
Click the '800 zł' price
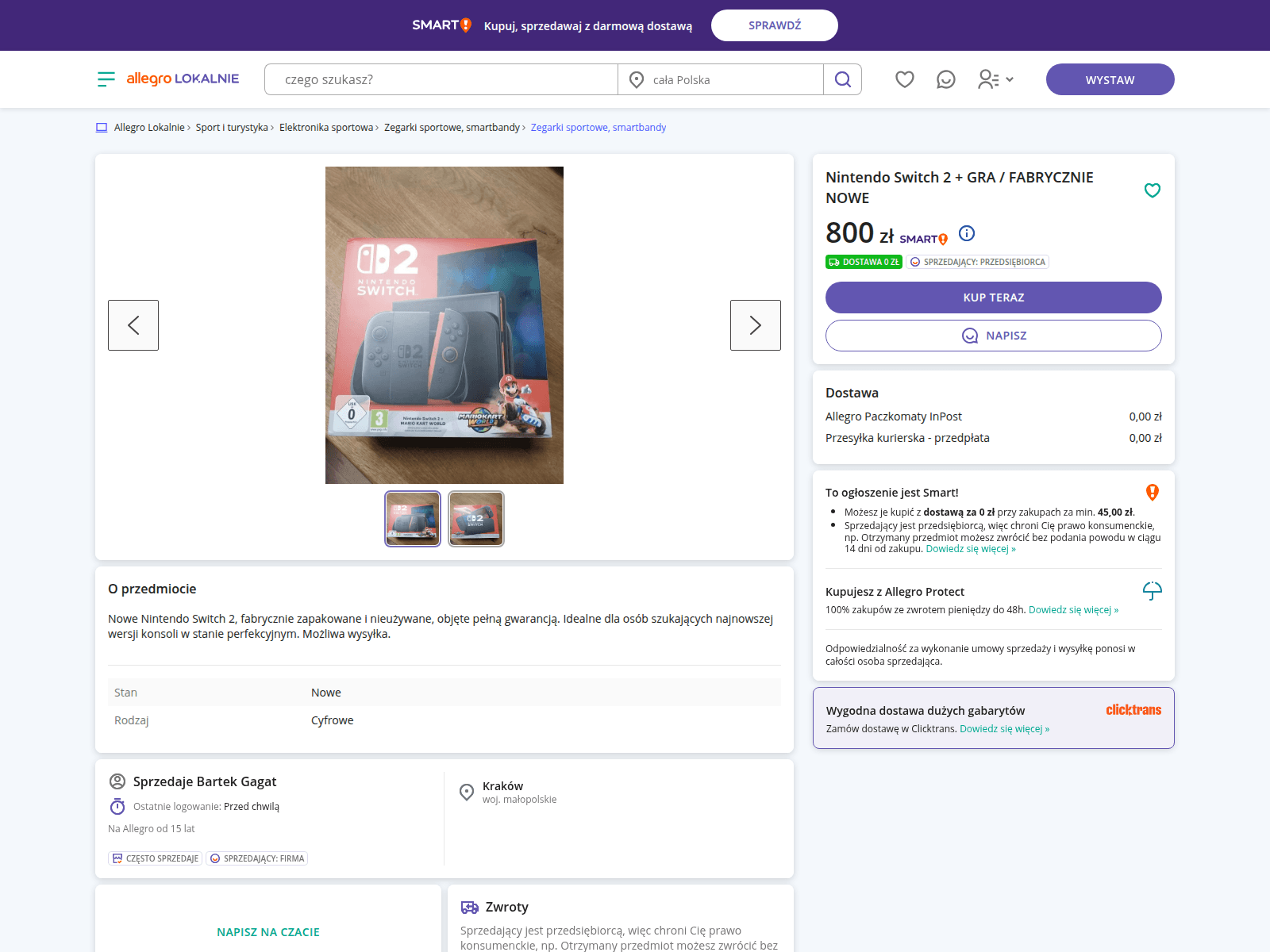click(x=860, y=233)
